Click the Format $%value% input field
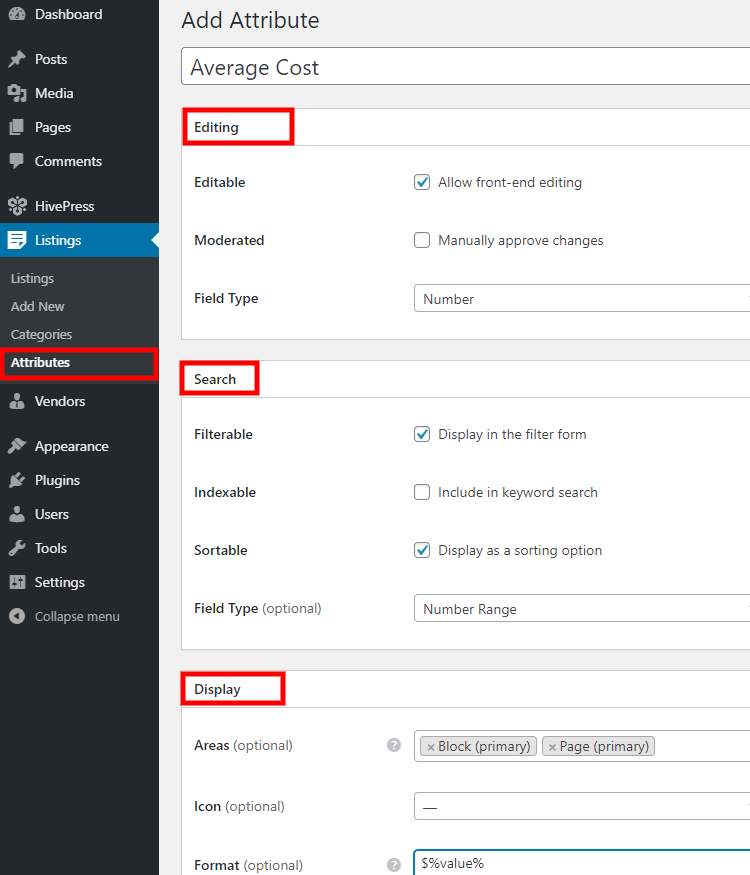The height and width of the screenshot is (875, 750). point(581,863)
